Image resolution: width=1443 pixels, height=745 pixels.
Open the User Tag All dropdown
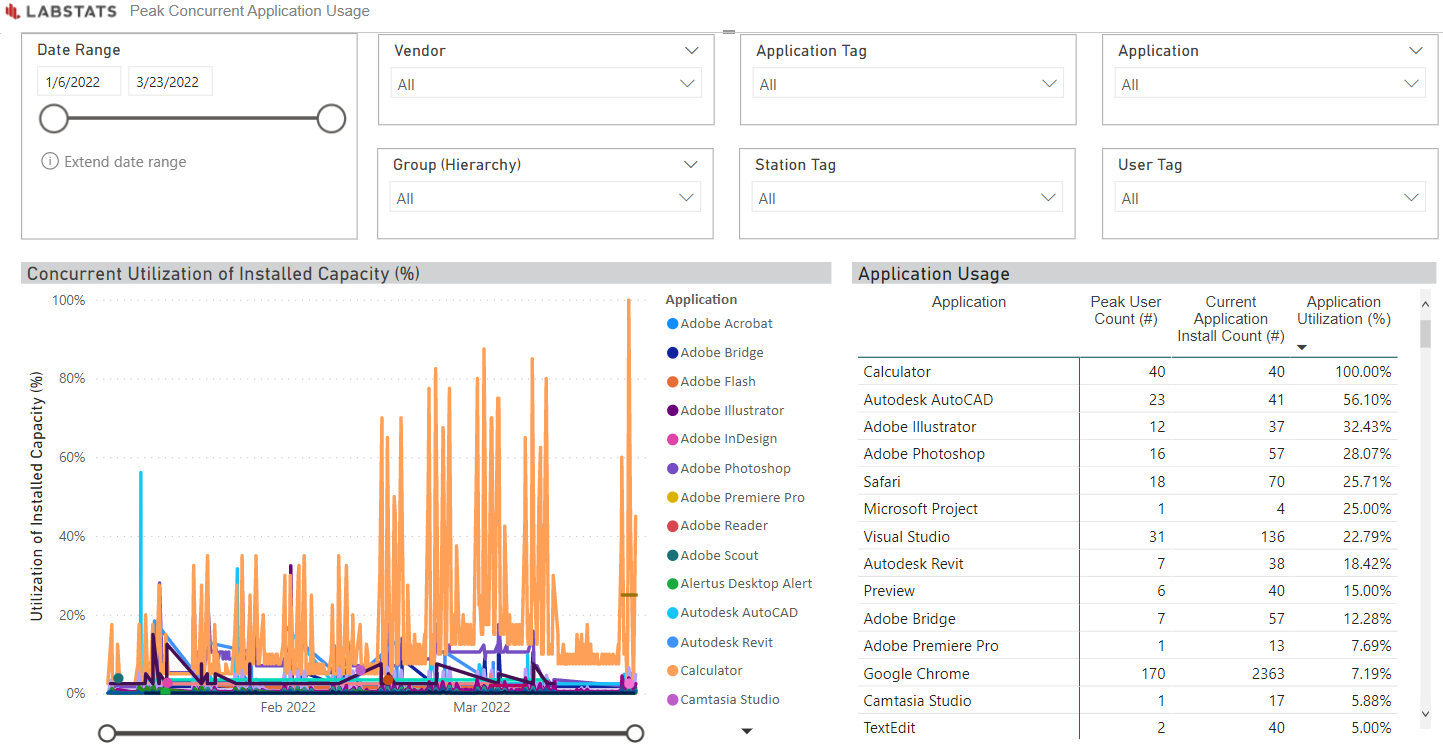(x=1270, y=198)
